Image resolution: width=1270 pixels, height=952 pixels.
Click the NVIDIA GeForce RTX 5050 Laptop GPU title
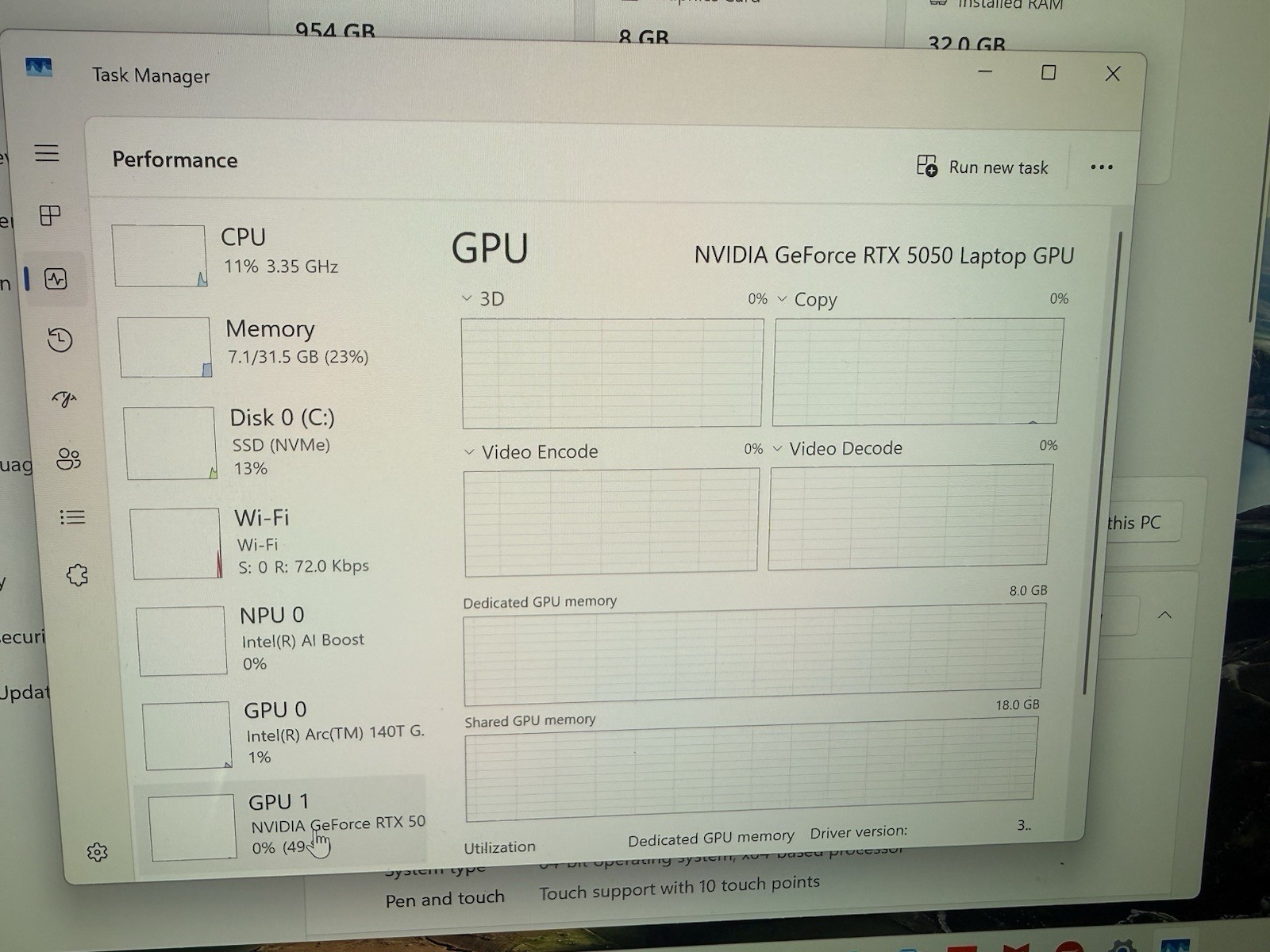click(883, 255)
